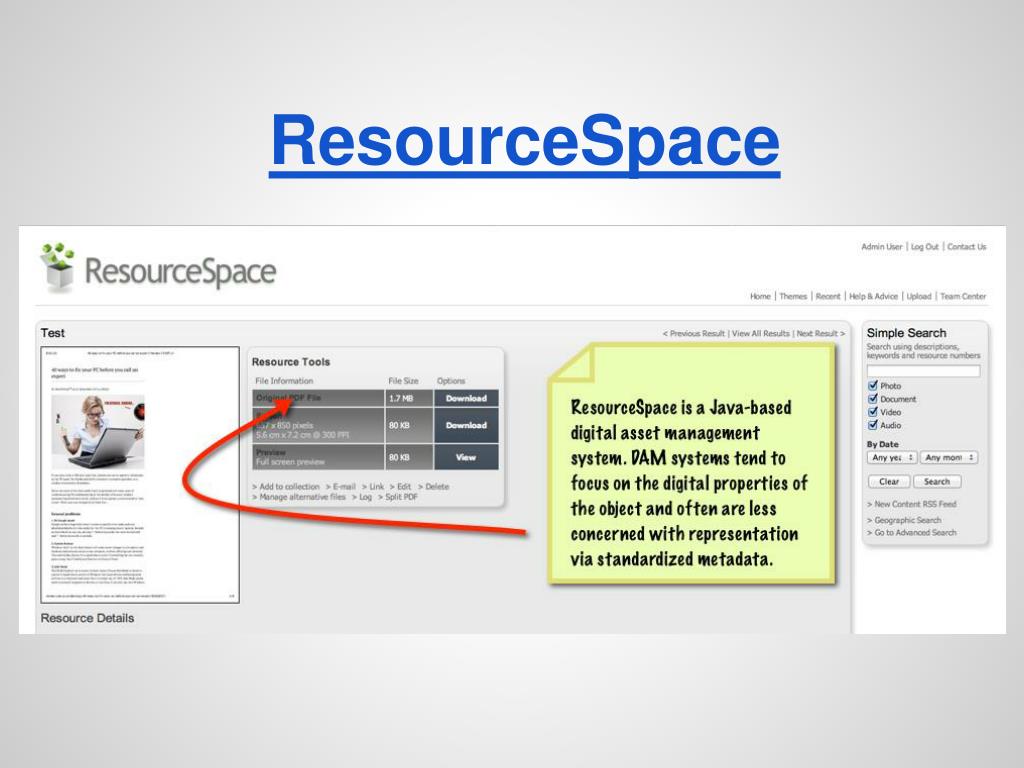The width and height of the screenshot is (1024, 768).
Task: Click the Simple Search heading
Action: click(906, 333)
